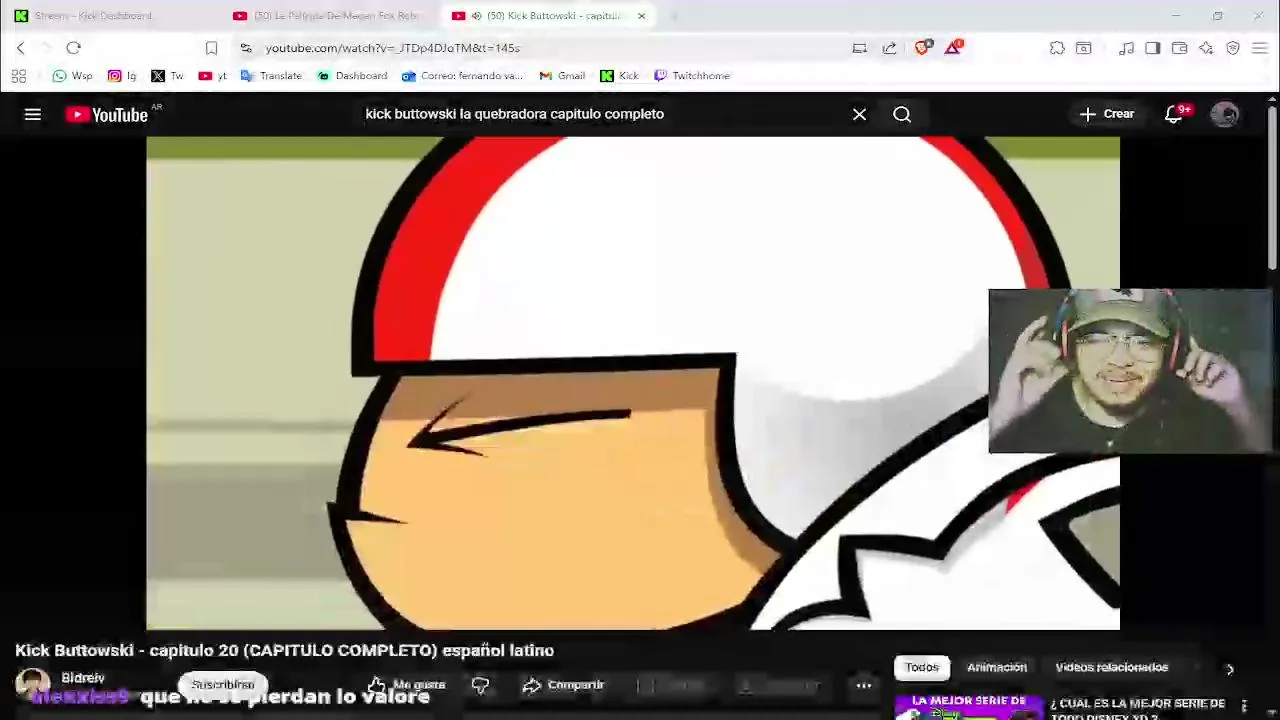Viewport: 1280px width, 720px height.
Task: Open a new browser tab
Action: pyautogui.click(x=674, y=16)
